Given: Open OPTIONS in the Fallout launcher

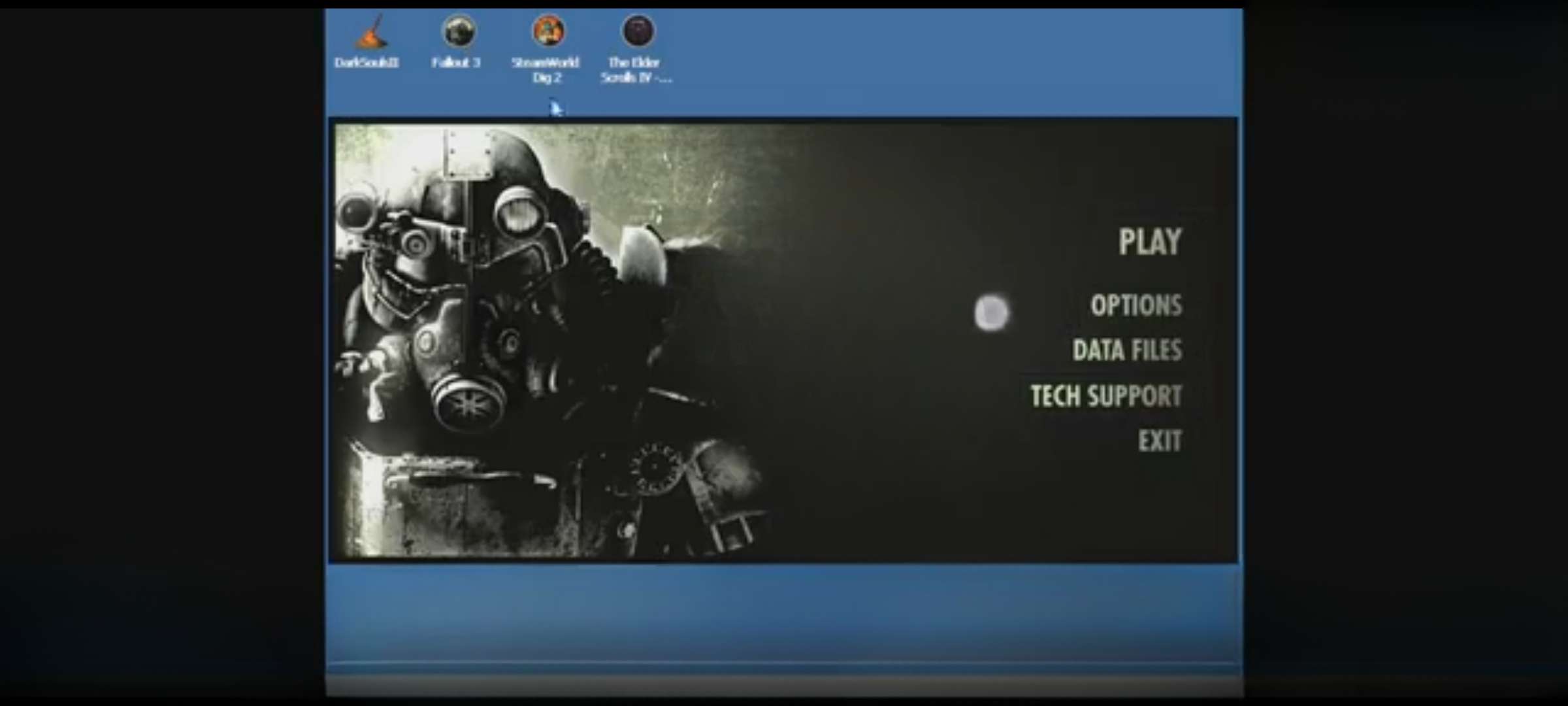Looking at the screenshot, I should [1136, 305].
